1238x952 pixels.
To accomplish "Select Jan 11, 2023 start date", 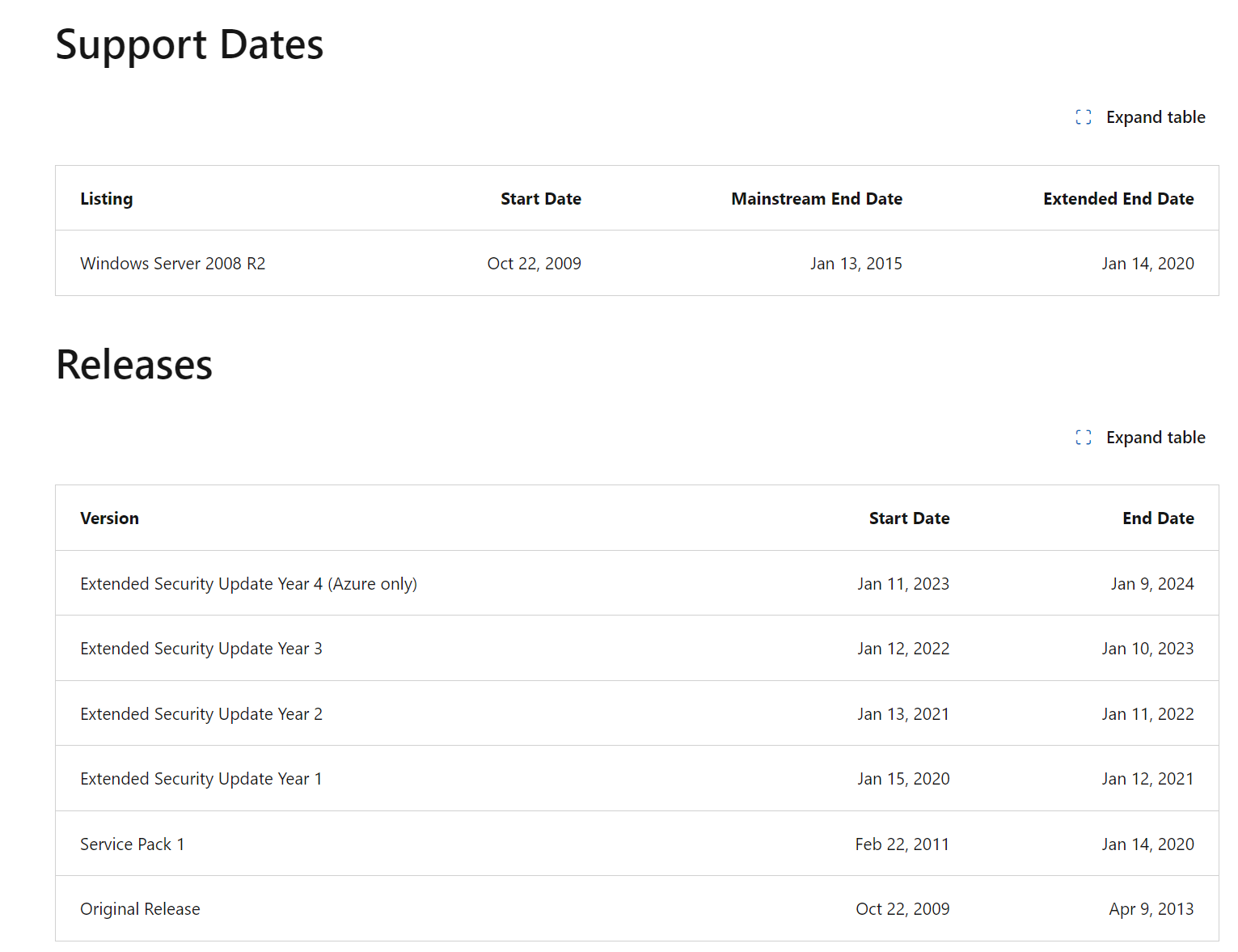I will click(x=903, y=584).
